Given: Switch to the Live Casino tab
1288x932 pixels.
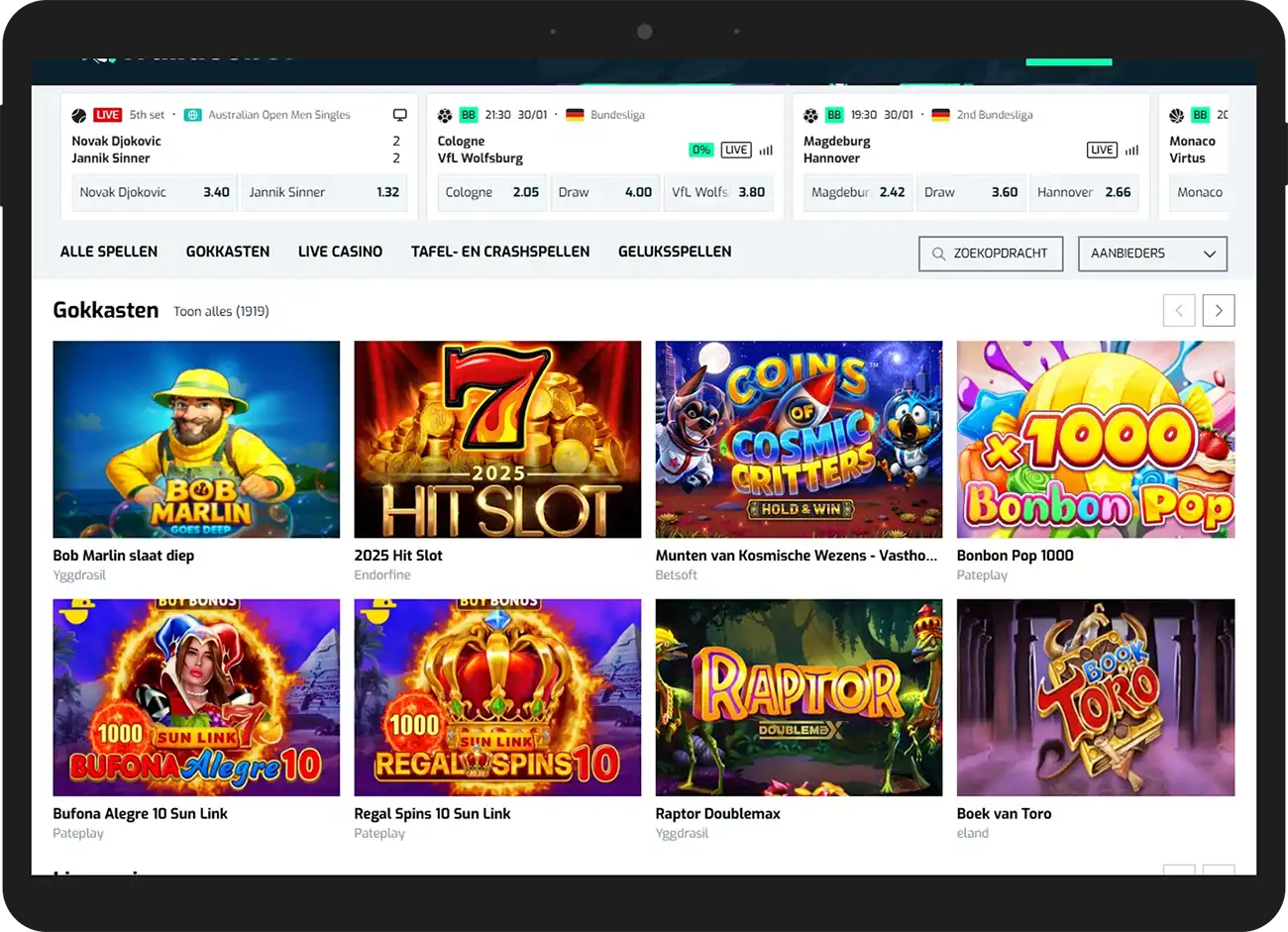Looking at the screenshot, I should (340, 252).
